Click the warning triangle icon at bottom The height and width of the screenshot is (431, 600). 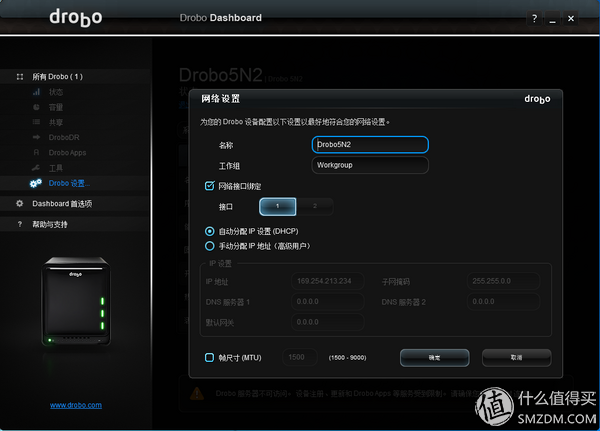197,393
